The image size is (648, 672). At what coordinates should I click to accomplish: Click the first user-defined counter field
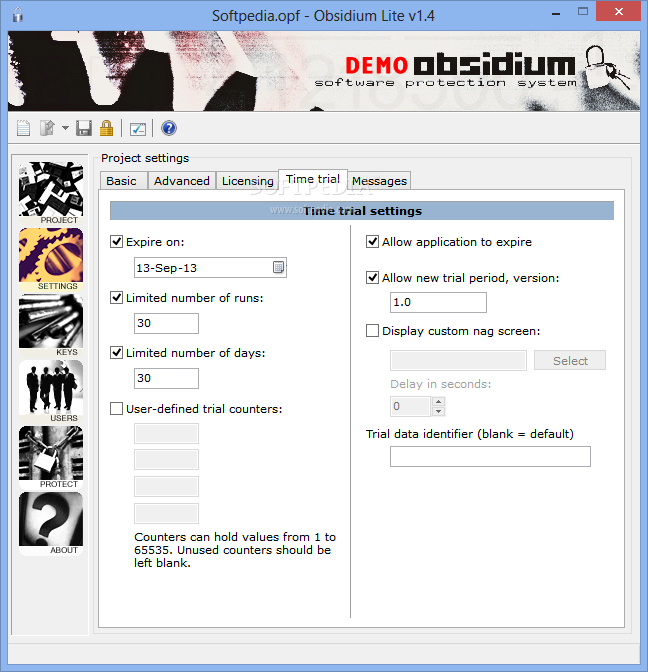pos(166,433)
